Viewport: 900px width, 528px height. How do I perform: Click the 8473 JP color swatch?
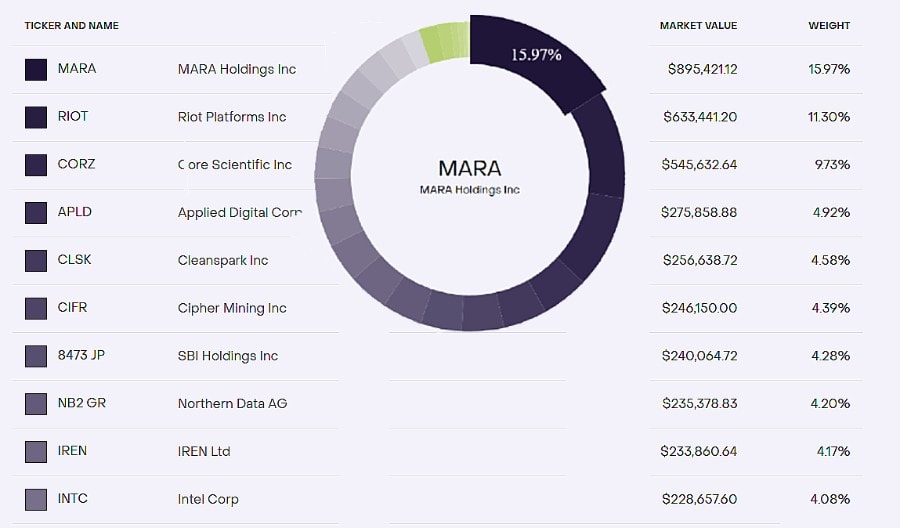pyautogui.click(x=36, y=356)
